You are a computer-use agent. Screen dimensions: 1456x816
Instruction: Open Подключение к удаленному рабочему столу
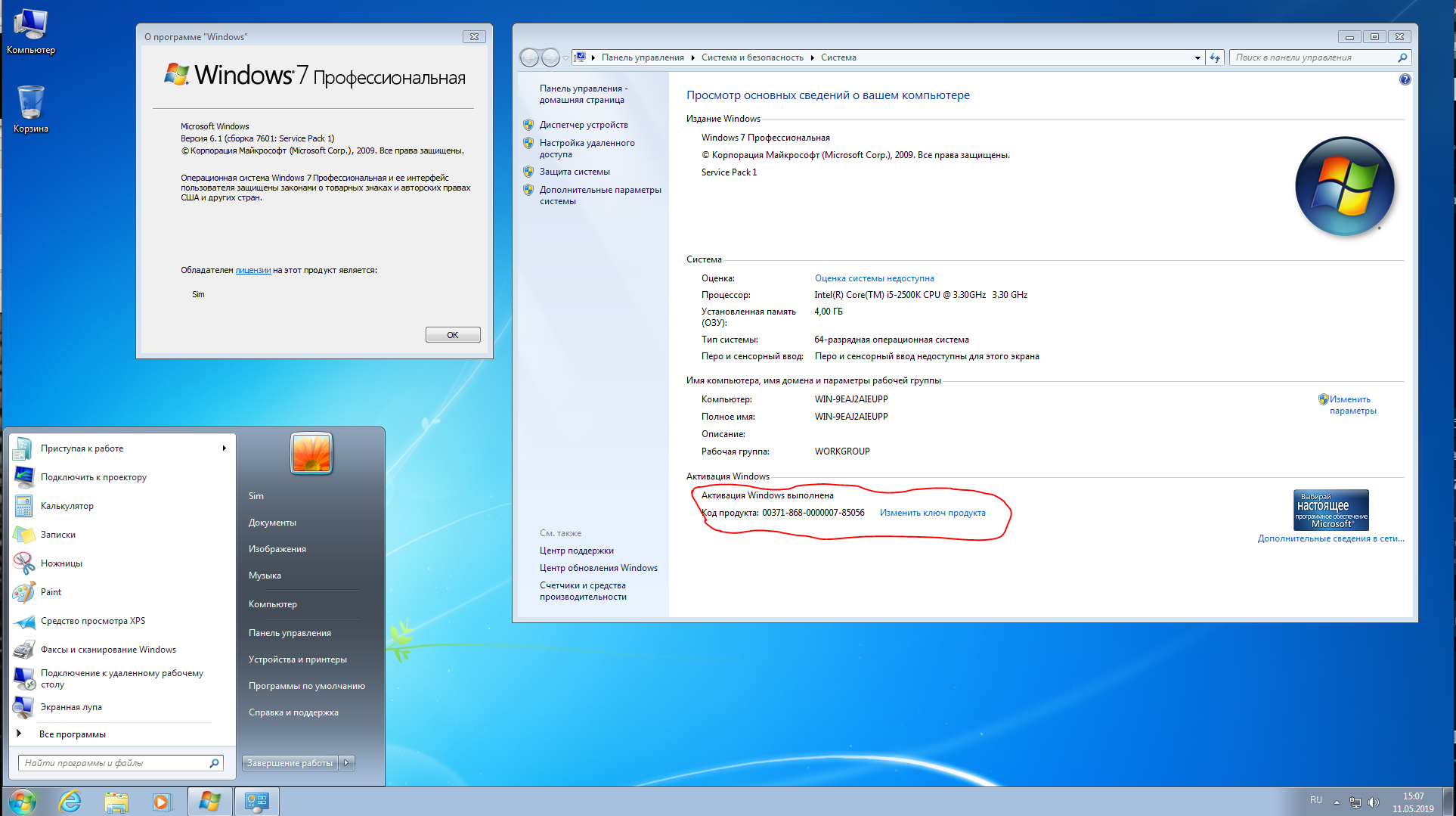tap(121, 678)
